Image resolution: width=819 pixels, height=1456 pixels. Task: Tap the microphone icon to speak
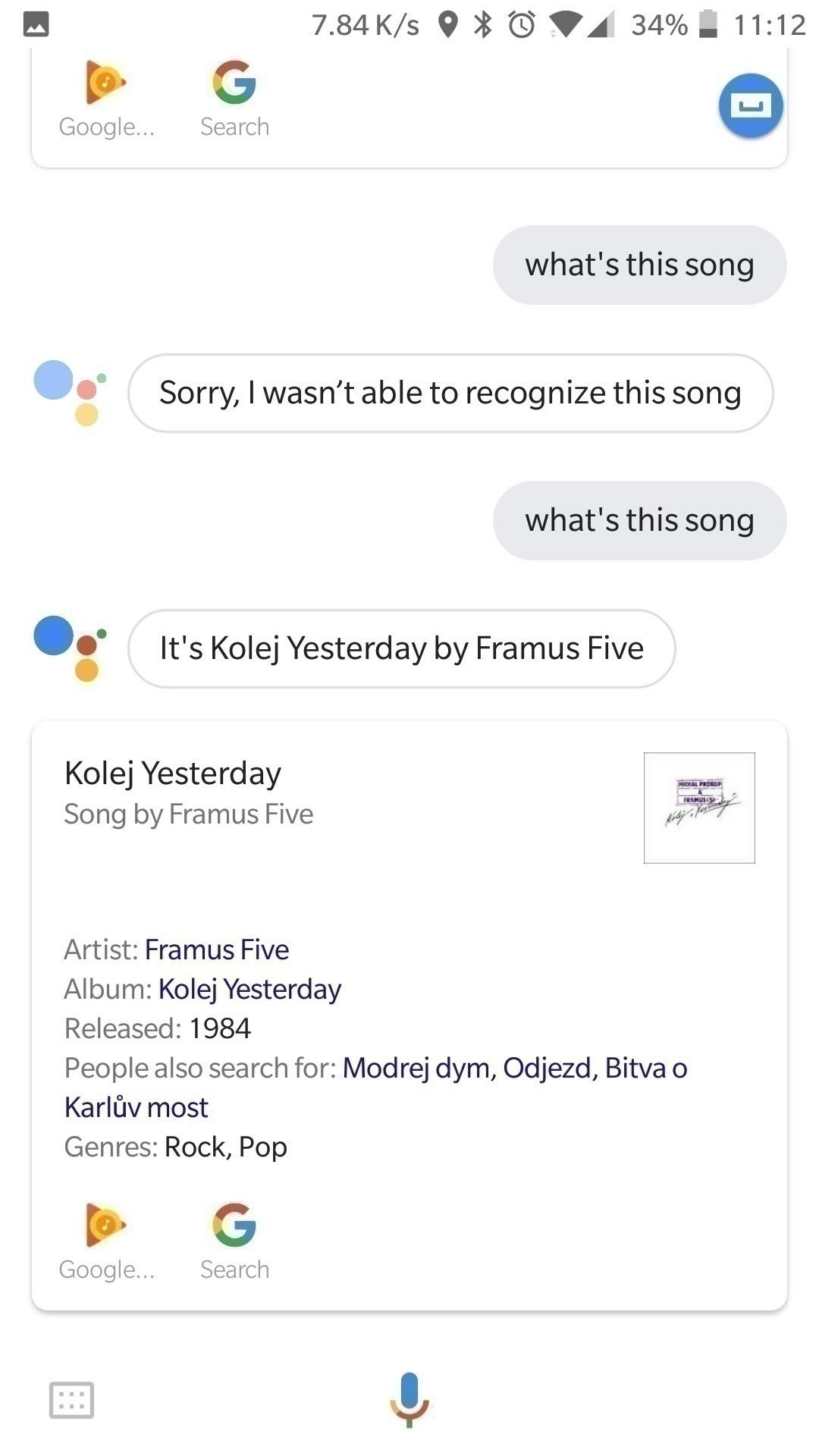coord(409,1399)
